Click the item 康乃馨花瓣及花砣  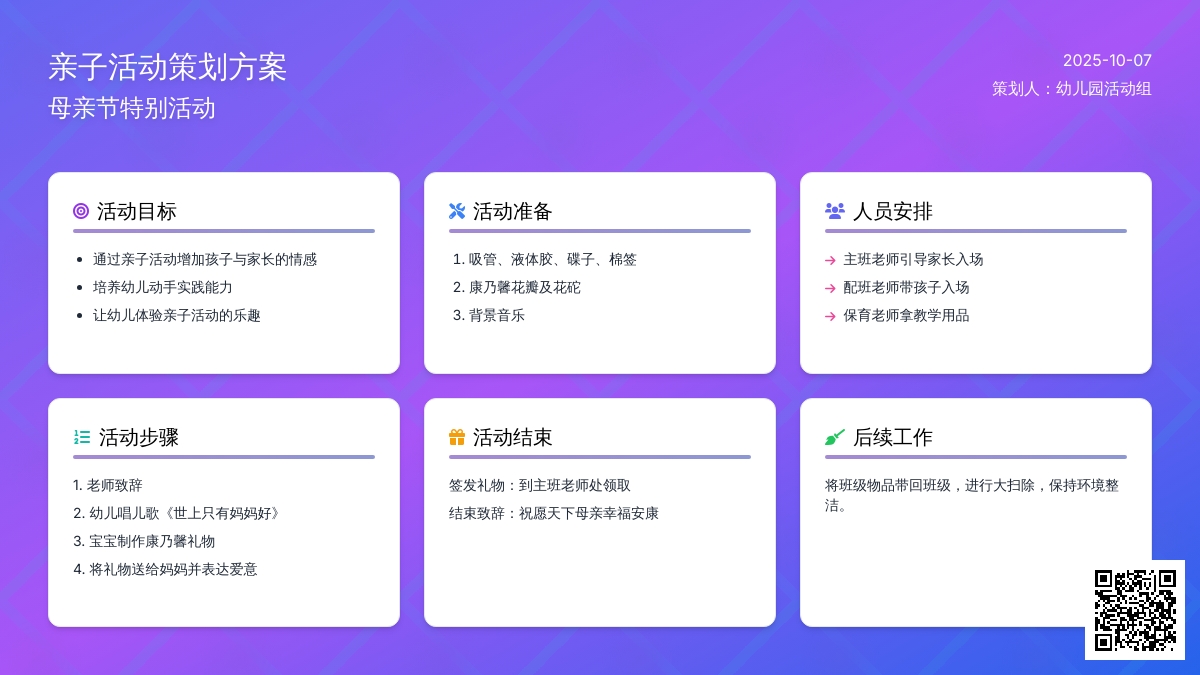[524, 287]
